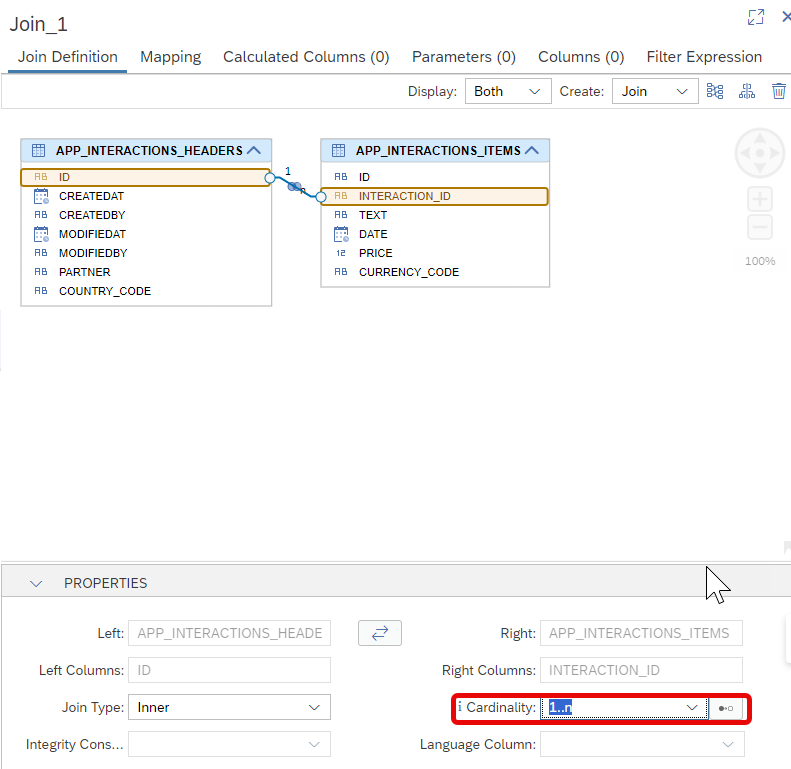Image resolution: width=791 pixels, height=769 pixels.
Task: Zoom in with the plus button
Action: click(760, 199)
